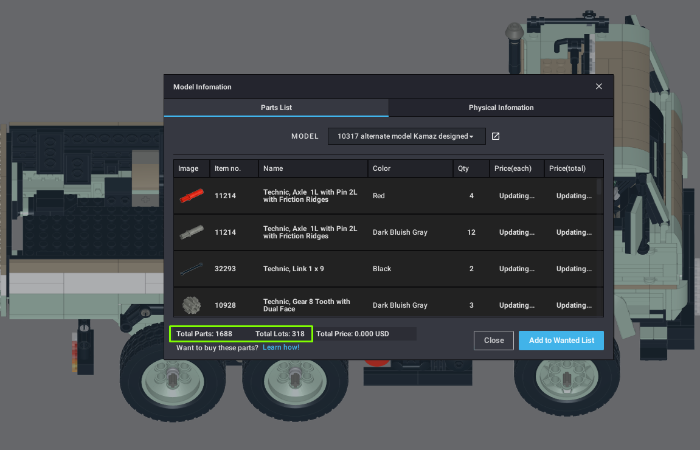Click Add to Wanted List button
This screenshot has height=450, width=700.
(561, 340)
